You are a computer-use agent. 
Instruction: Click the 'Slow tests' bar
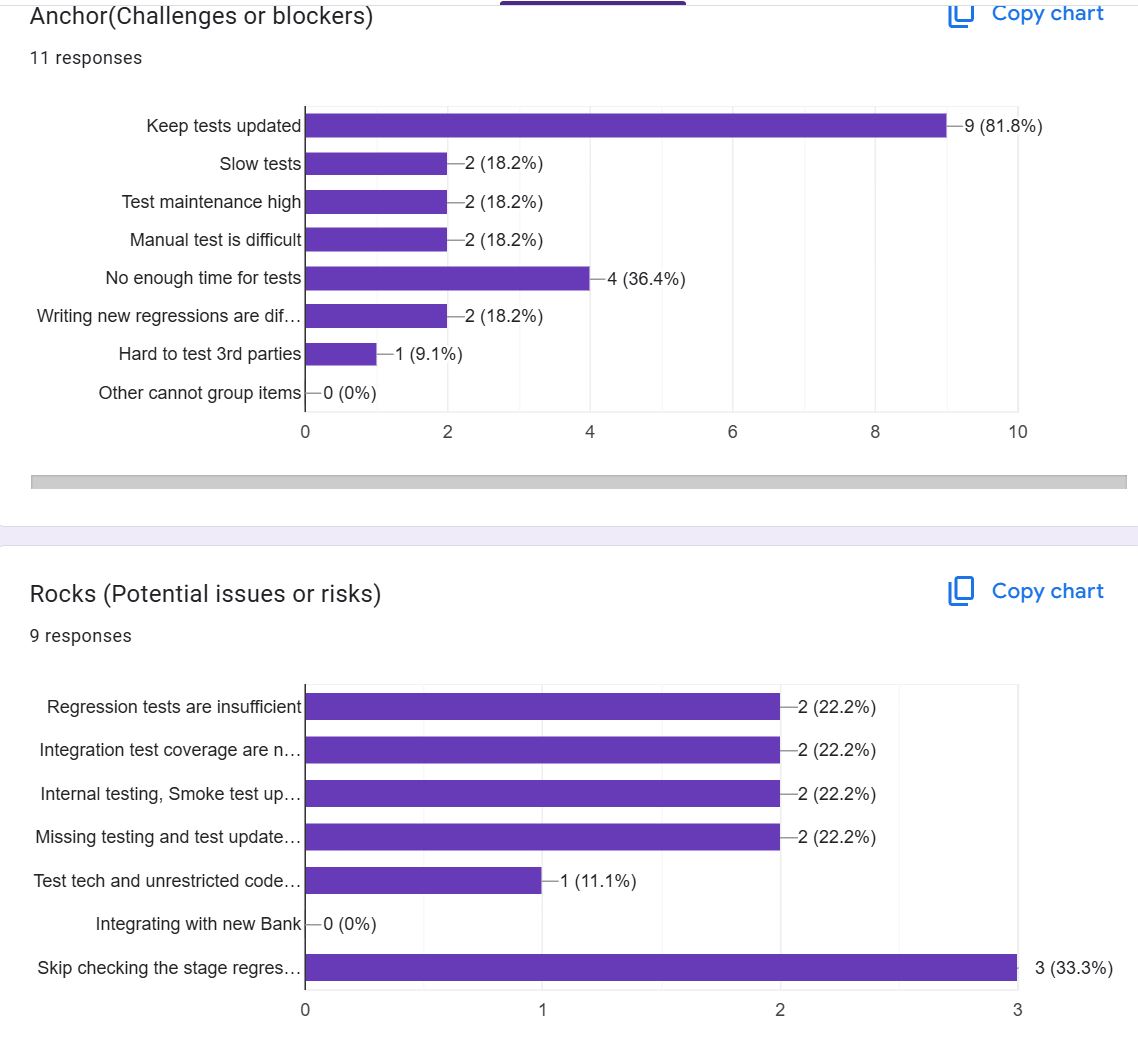(376, 164)
